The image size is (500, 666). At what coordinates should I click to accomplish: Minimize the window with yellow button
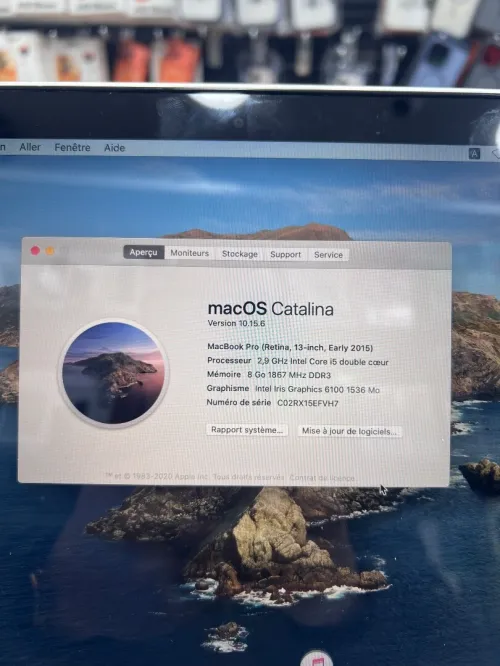point(50,251)
